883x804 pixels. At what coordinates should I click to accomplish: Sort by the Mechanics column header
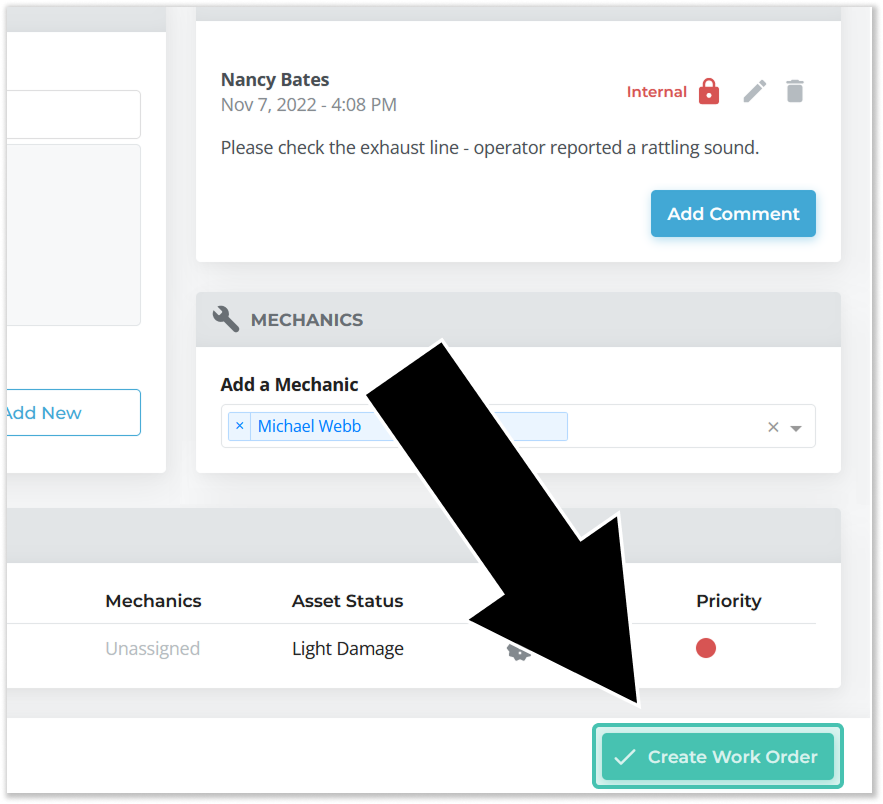pos(153,601)
